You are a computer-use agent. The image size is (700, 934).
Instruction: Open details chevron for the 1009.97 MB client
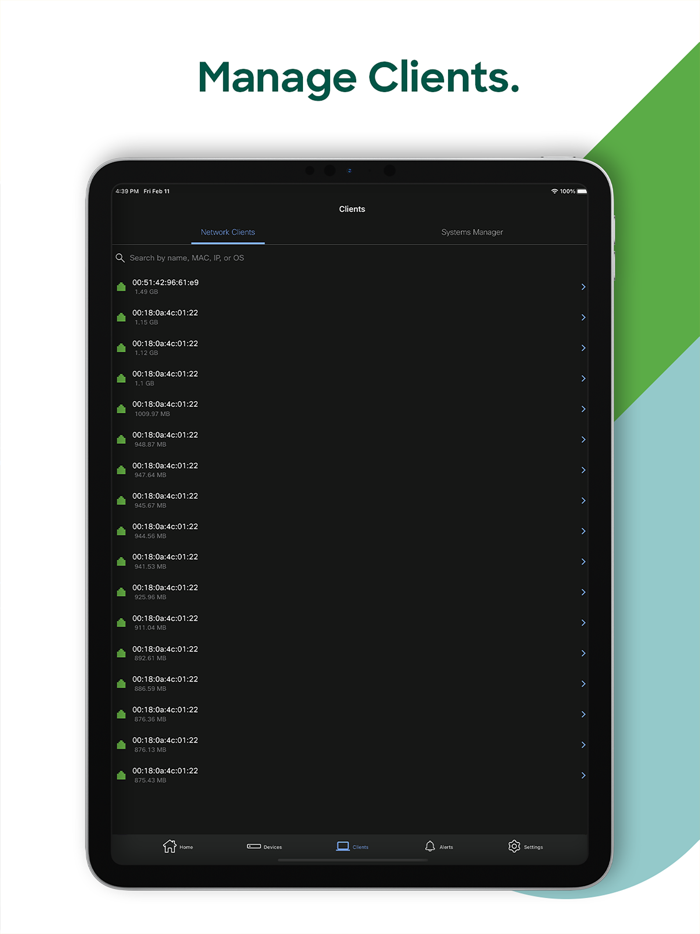click(583, 409)
